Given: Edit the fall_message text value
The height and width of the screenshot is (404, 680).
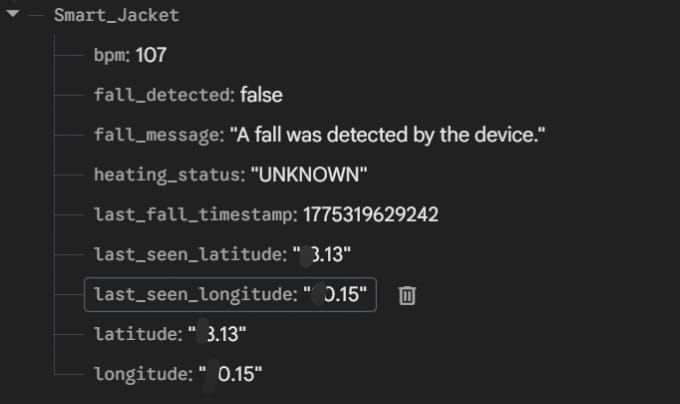Looking at the screenshot, I should (387, 135).
